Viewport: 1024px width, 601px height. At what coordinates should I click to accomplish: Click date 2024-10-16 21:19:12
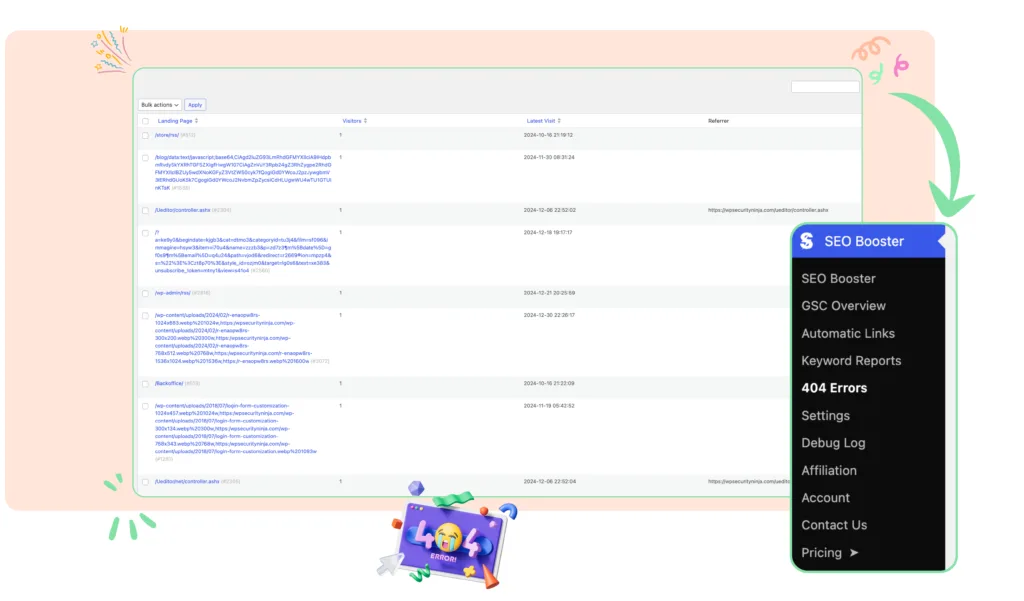pos(548,135)
